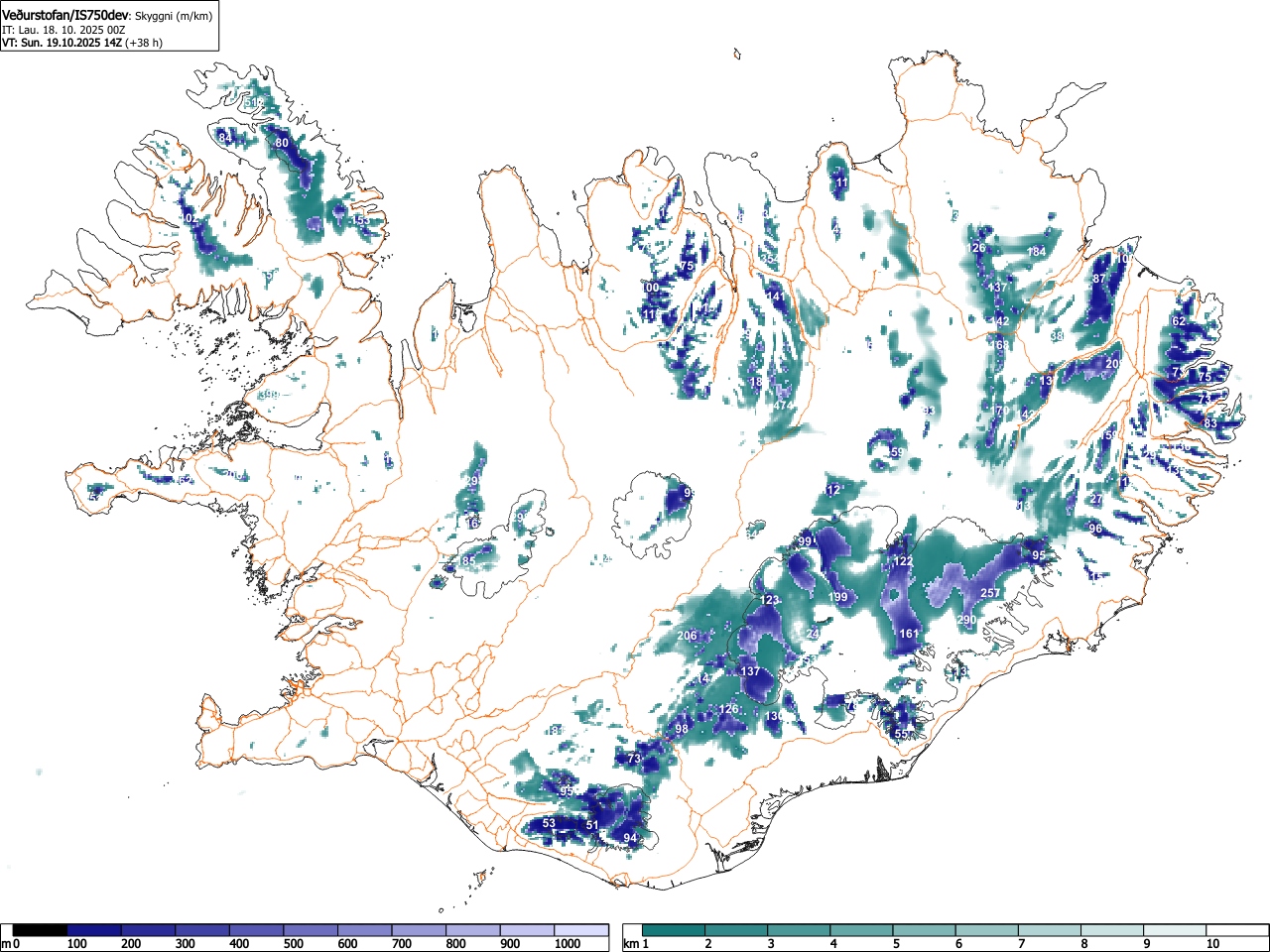Select the palest lavender swatch near 1000
The width and height of the screenshot is (1270, 952).
click(581, 930)
